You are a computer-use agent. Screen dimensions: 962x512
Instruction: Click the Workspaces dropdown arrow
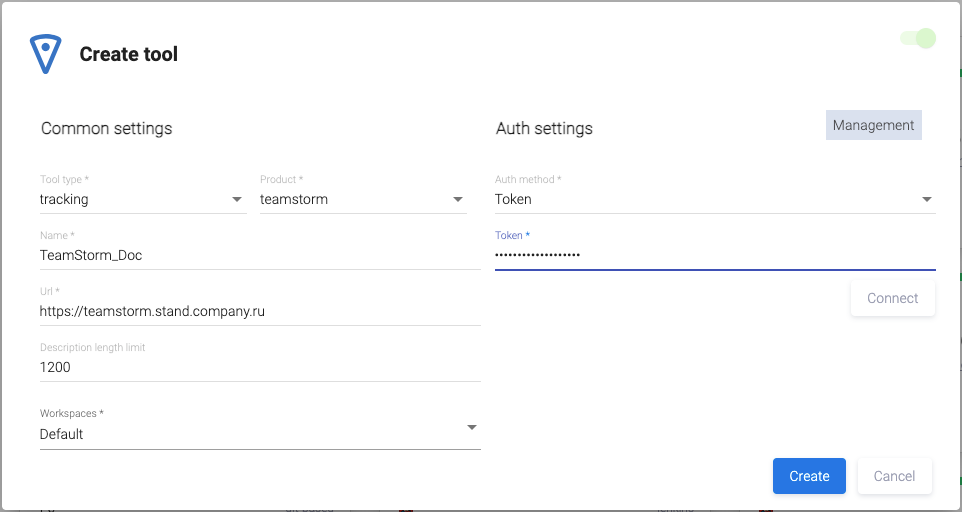coord(471,428)
